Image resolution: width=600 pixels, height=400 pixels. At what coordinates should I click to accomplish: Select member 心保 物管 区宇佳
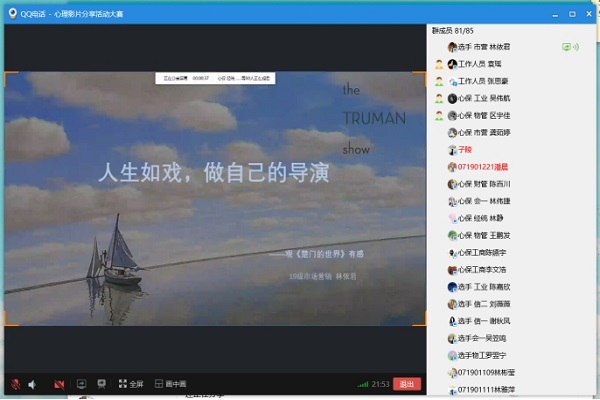click(510, 116)
